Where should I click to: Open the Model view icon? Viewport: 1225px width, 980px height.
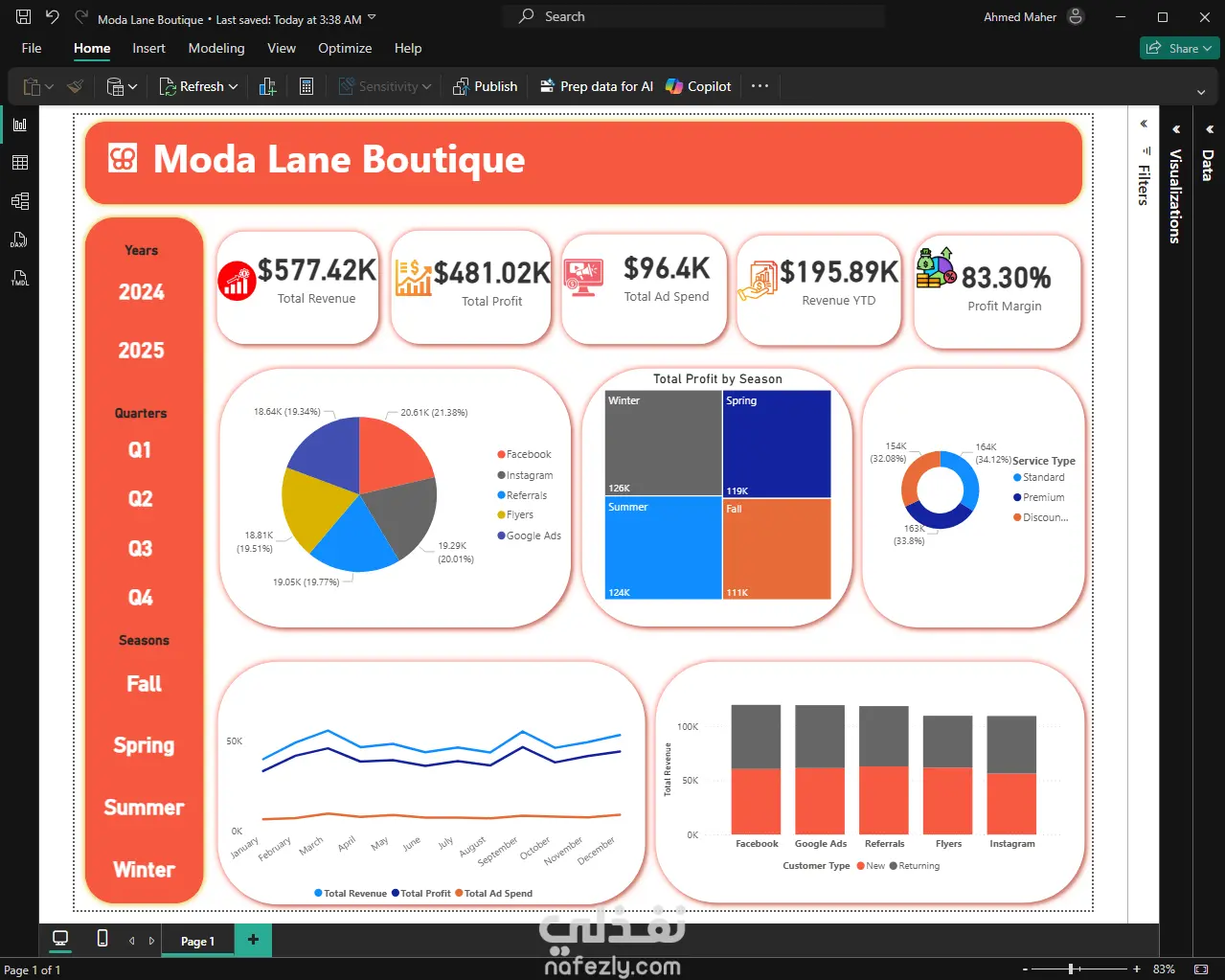pos(20,201)
